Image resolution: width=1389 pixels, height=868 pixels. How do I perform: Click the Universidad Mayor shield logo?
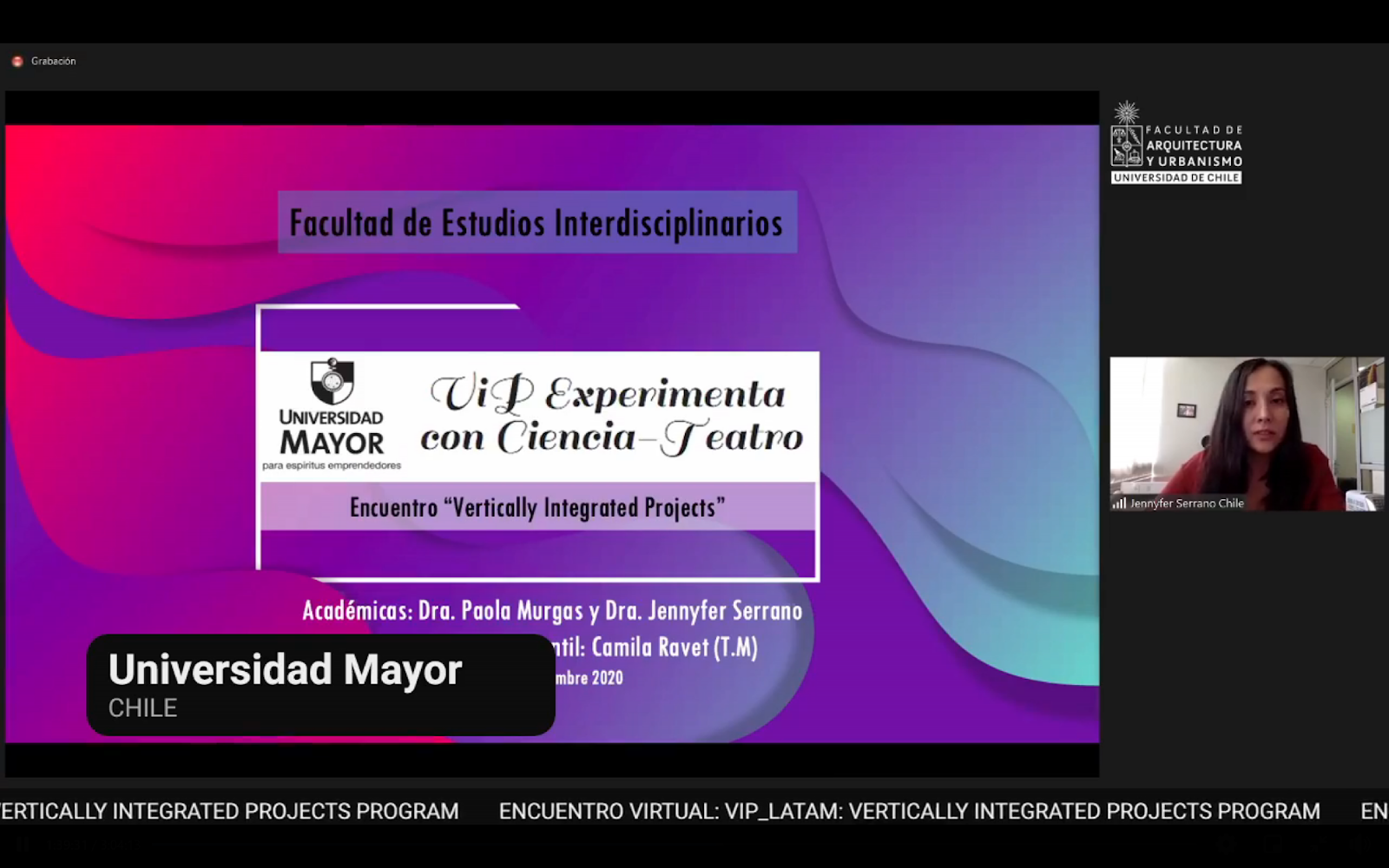click(332, 381)
